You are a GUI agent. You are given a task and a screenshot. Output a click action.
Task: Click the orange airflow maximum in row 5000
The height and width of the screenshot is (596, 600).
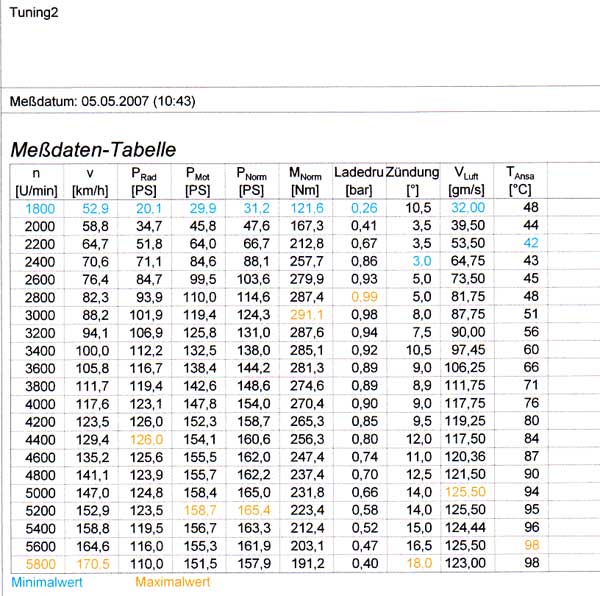coord(465,492)
